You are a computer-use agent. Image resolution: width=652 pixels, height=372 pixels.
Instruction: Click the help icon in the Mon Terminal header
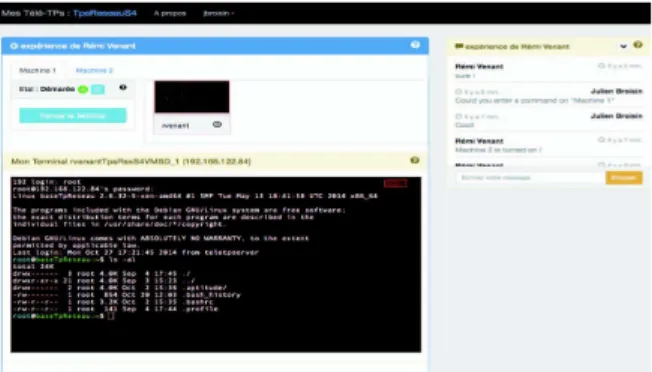(x=415, y=160)
